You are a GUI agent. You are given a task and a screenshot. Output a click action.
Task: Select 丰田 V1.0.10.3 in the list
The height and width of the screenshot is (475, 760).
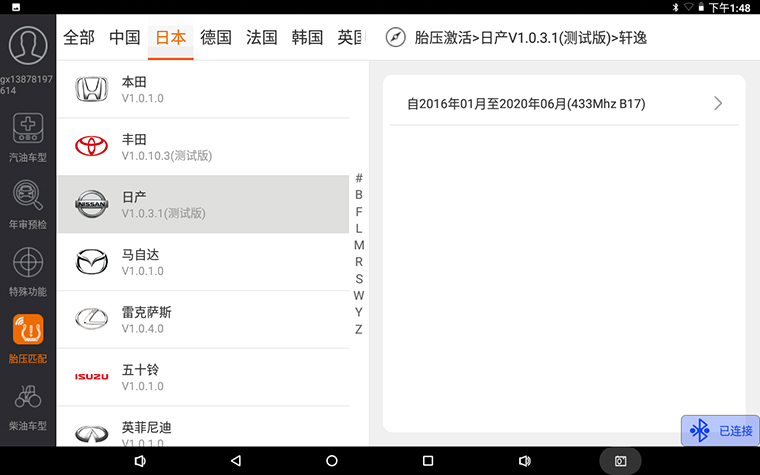tap(204, 146)
